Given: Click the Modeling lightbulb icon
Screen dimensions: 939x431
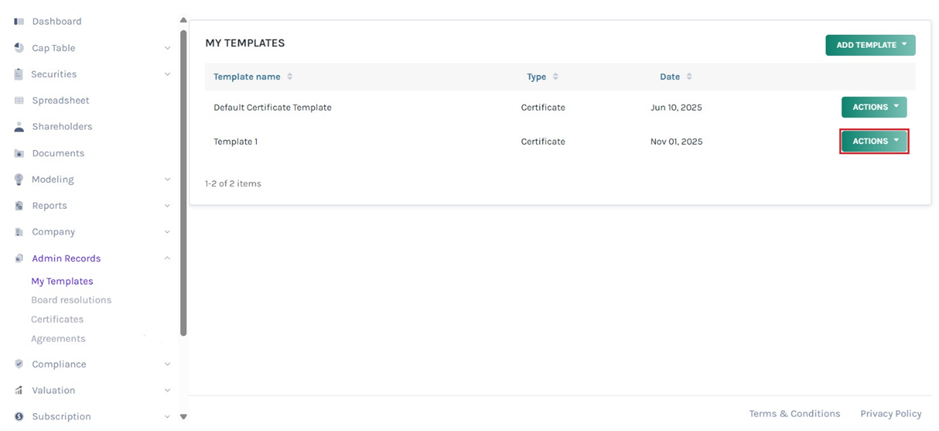Looking at the screenshot, I should (19, 180).
